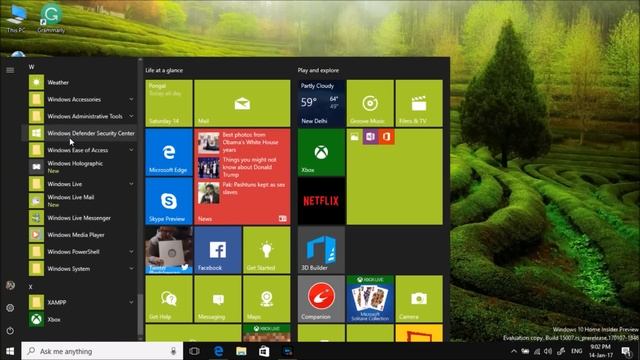Screen dimensions: 640x360
Task: Click the ENG language indicator
Action: pos(577,351)
